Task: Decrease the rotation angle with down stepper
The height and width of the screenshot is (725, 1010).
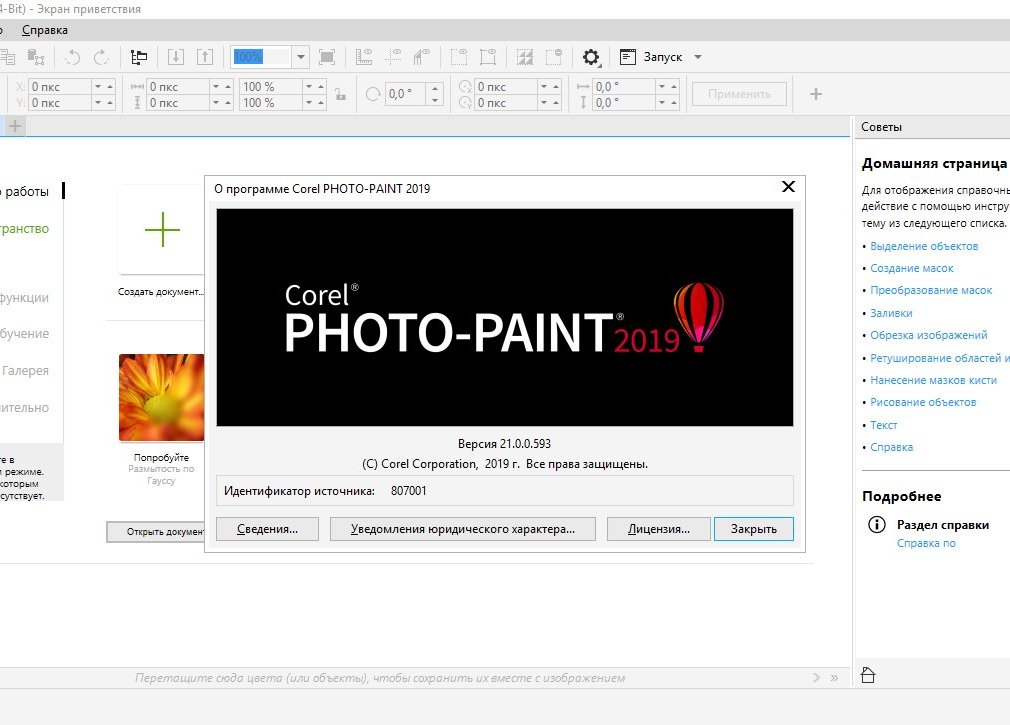Action: click(x=435, y=100)
